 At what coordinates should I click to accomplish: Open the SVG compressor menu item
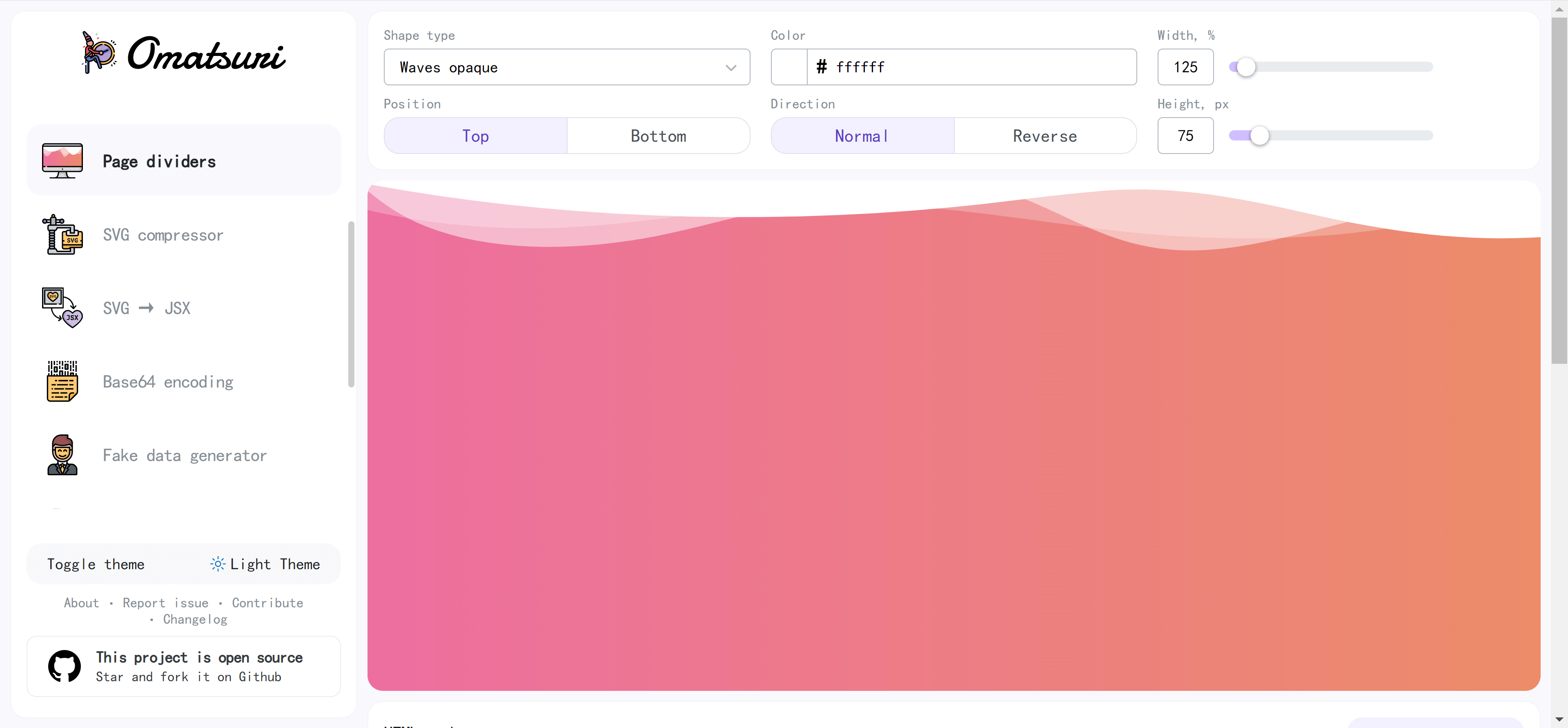pos(163,235)
